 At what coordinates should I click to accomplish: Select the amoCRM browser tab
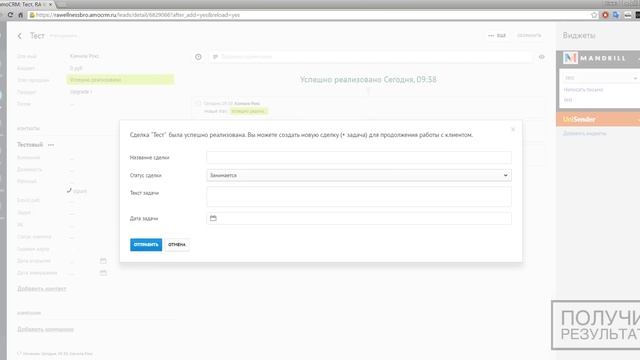(24, 4)
